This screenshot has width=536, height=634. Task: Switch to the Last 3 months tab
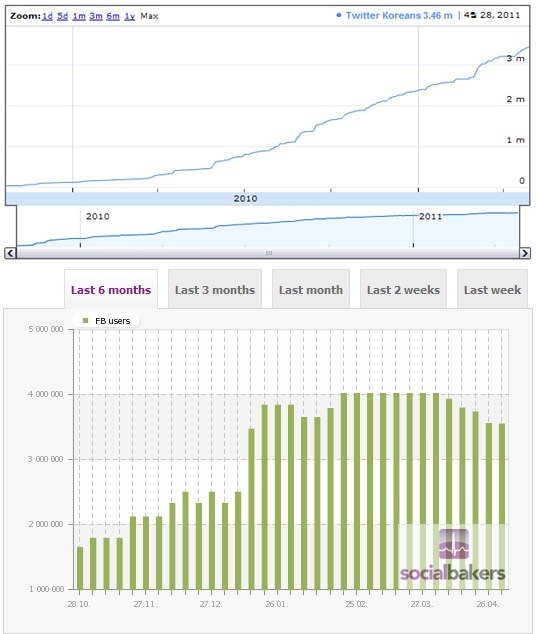coord(215,290)
